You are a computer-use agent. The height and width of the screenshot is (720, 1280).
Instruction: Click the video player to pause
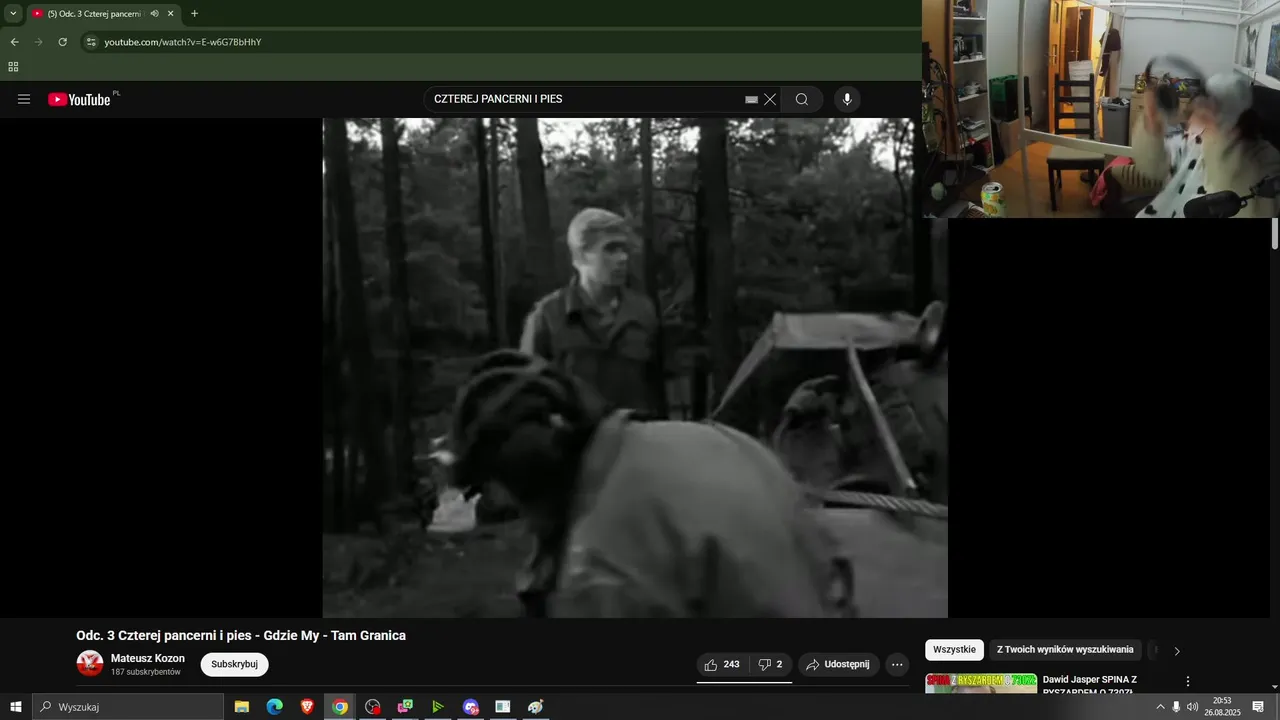(x=635, y=367)
